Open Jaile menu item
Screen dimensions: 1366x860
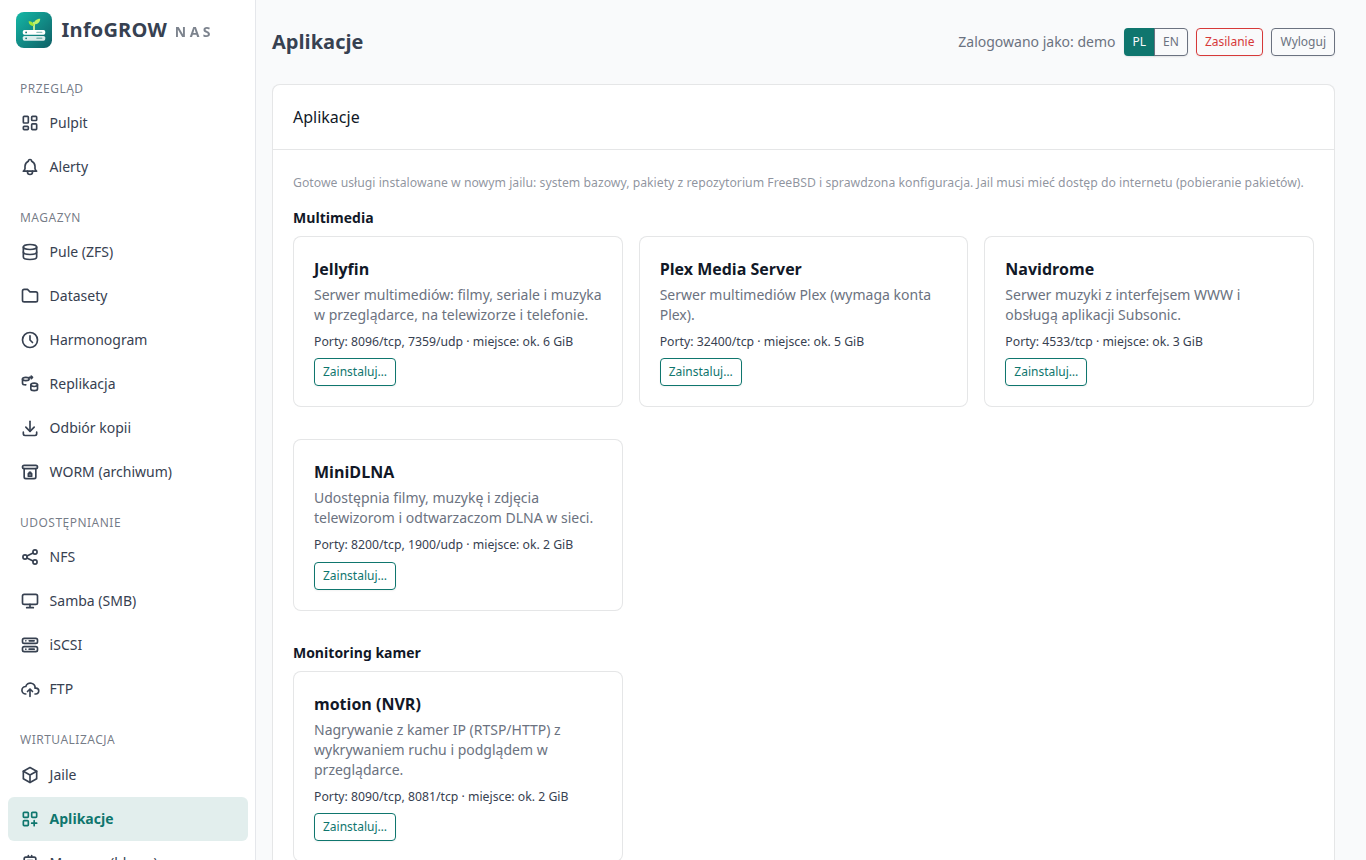tap(128, 775)
